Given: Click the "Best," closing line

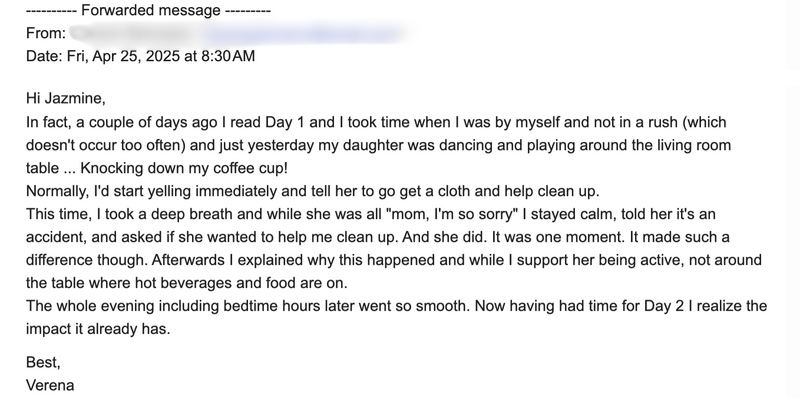Looking at the screenshot, I should [44, 363].
